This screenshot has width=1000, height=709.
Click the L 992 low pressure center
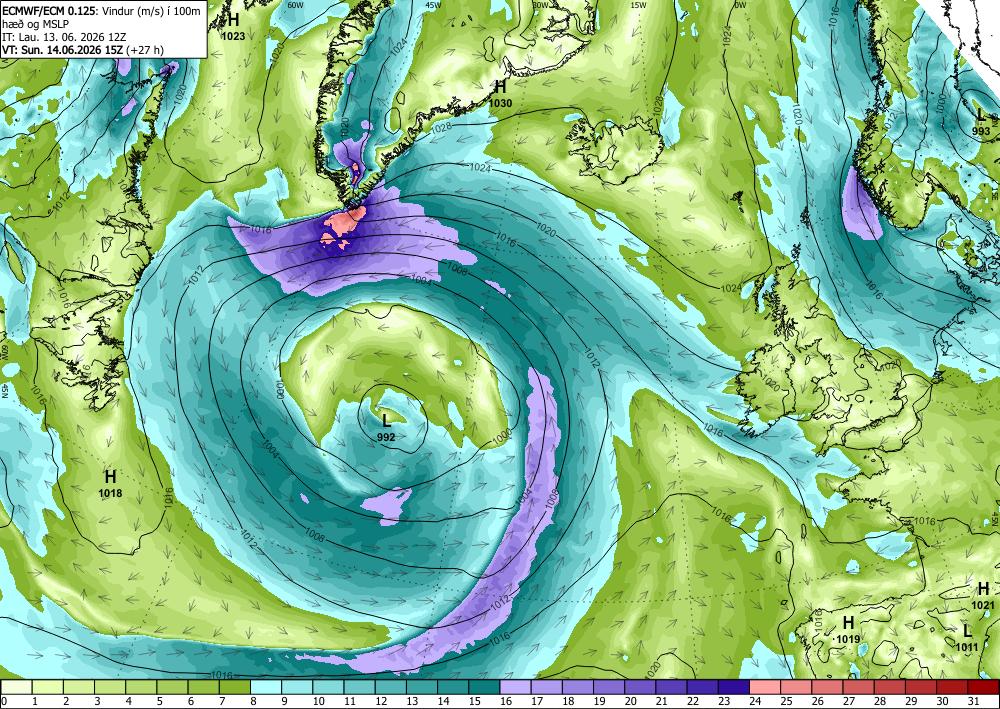click(x=386, y=427)
